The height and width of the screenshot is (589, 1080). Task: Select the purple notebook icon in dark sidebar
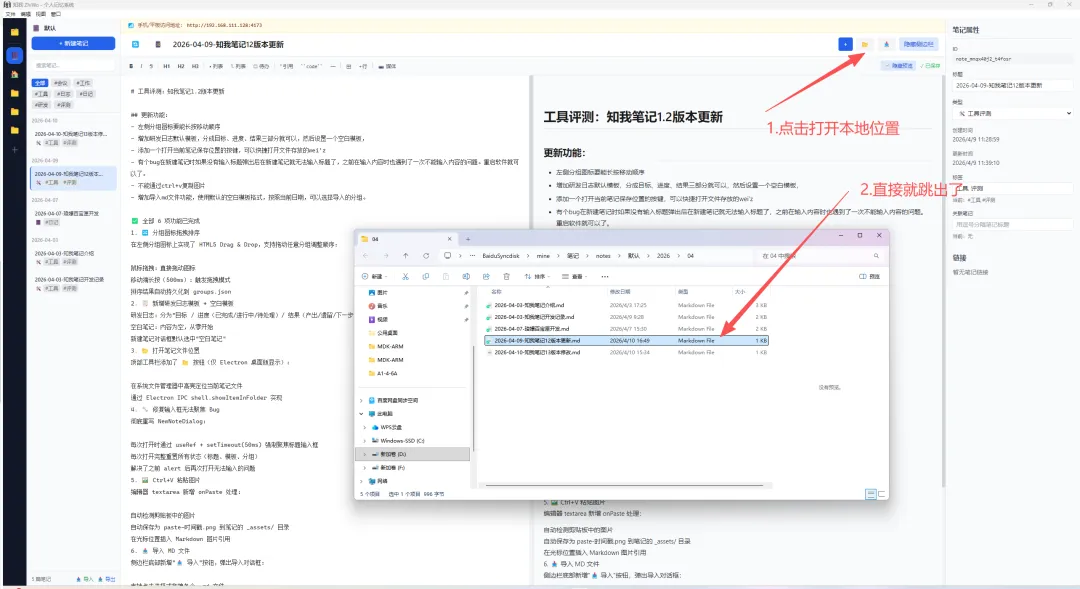[x=14, y=54]
